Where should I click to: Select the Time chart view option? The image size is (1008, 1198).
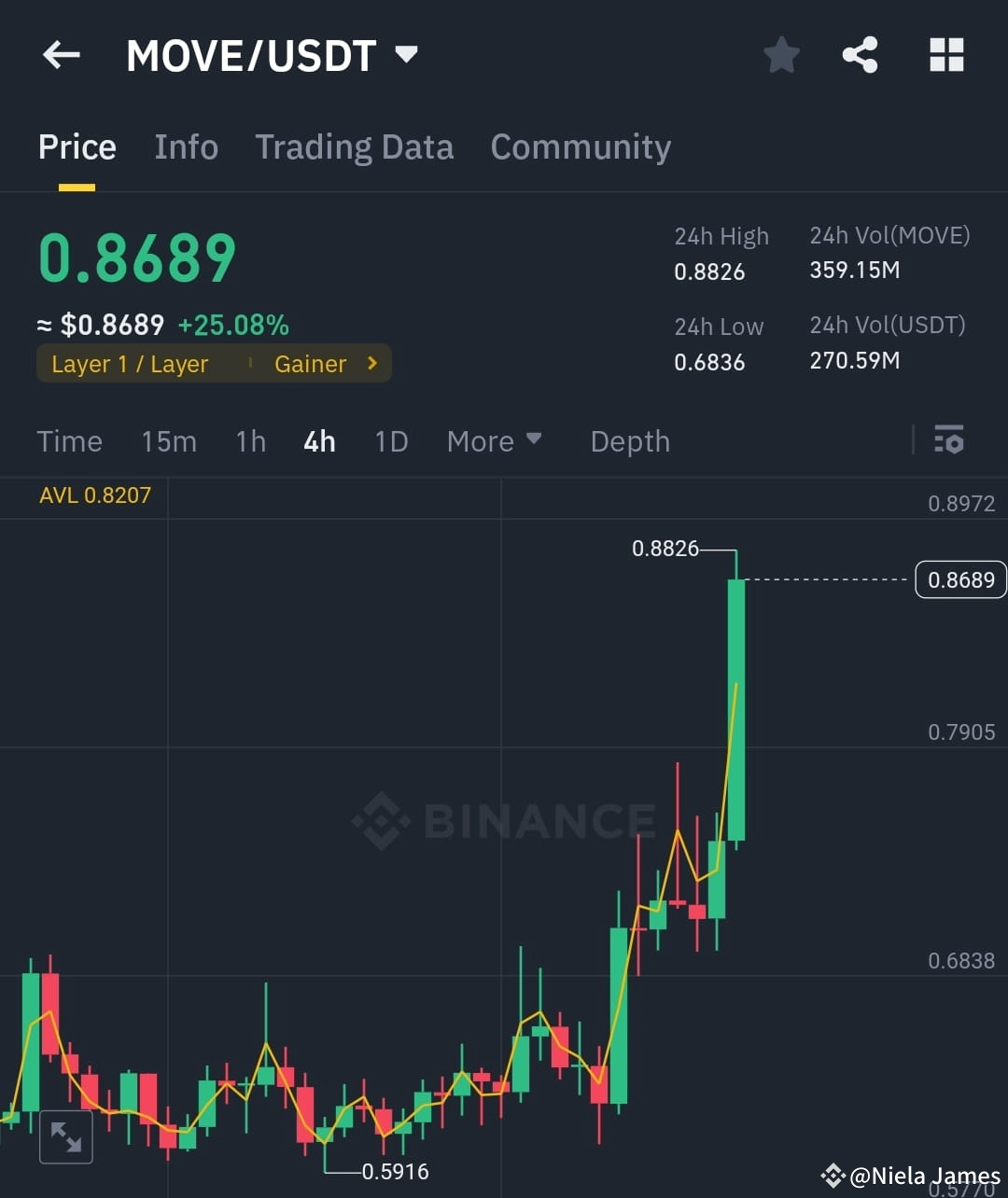point(69,441)
